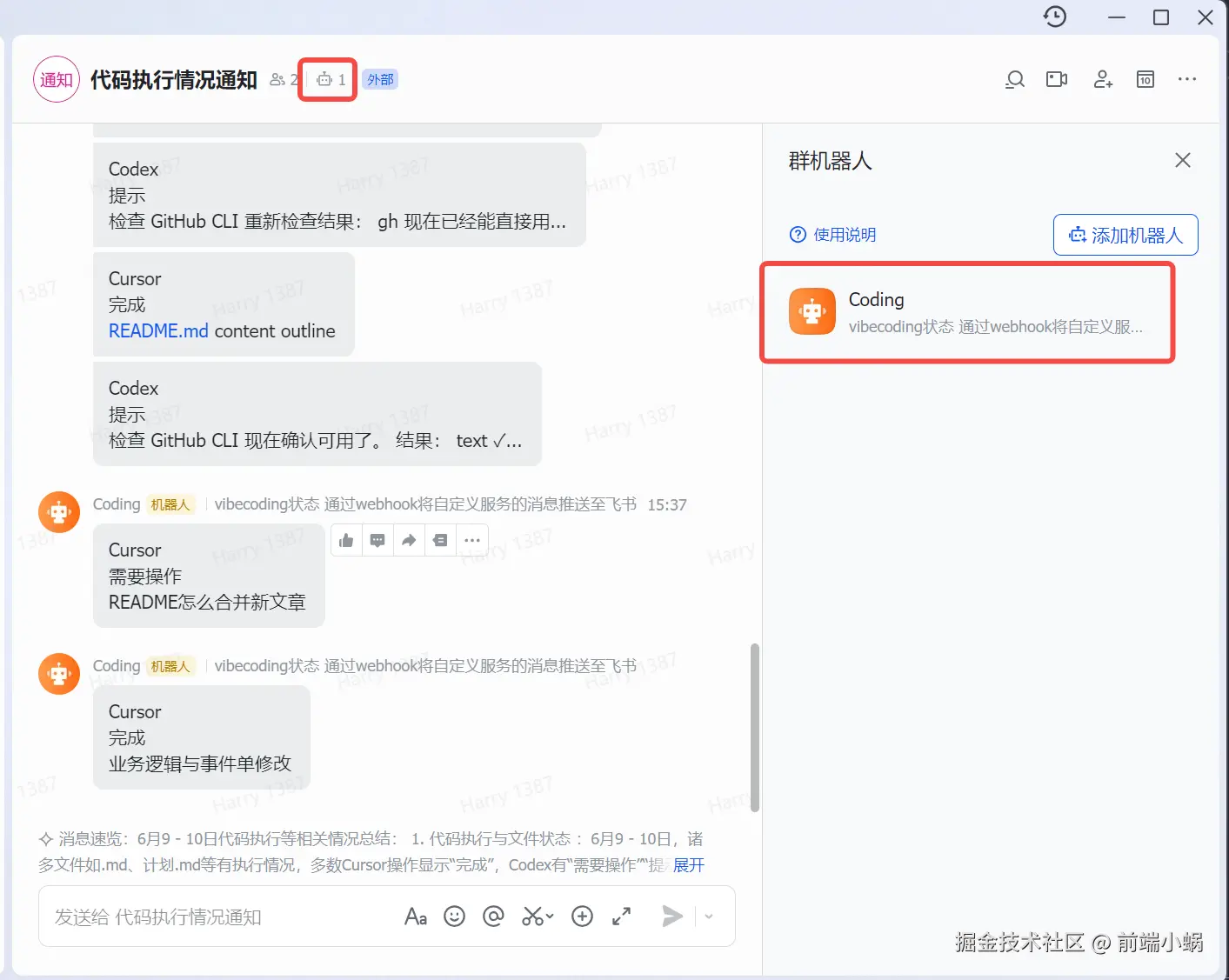The height and width of the screenshot is (980, 1229).
Task: Click the 消息速览 summary sparkle icon
Action: pos(46,839)
